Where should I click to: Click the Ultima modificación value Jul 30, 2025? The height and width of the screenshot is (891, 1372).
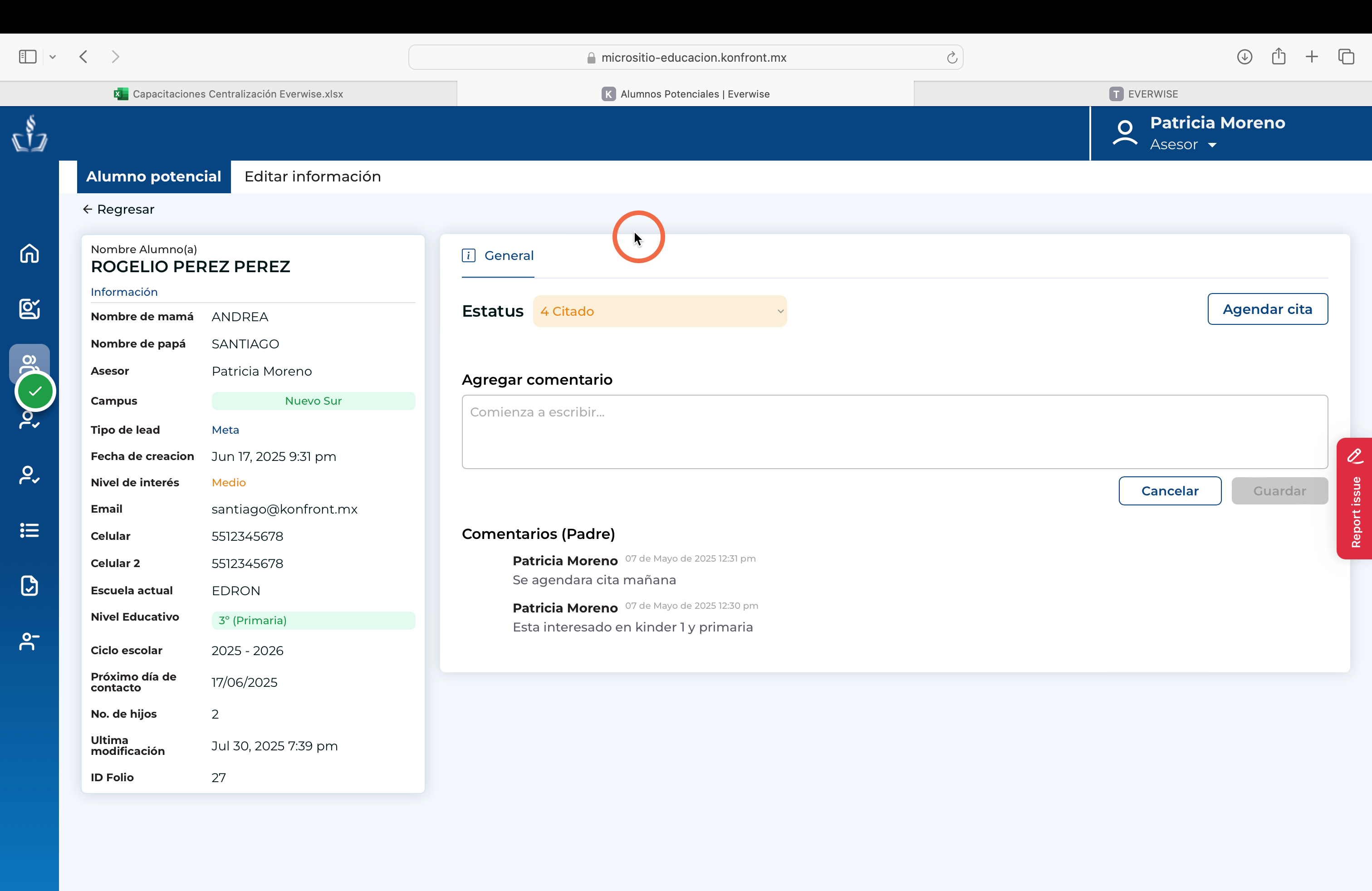click(x=274, y=746)
